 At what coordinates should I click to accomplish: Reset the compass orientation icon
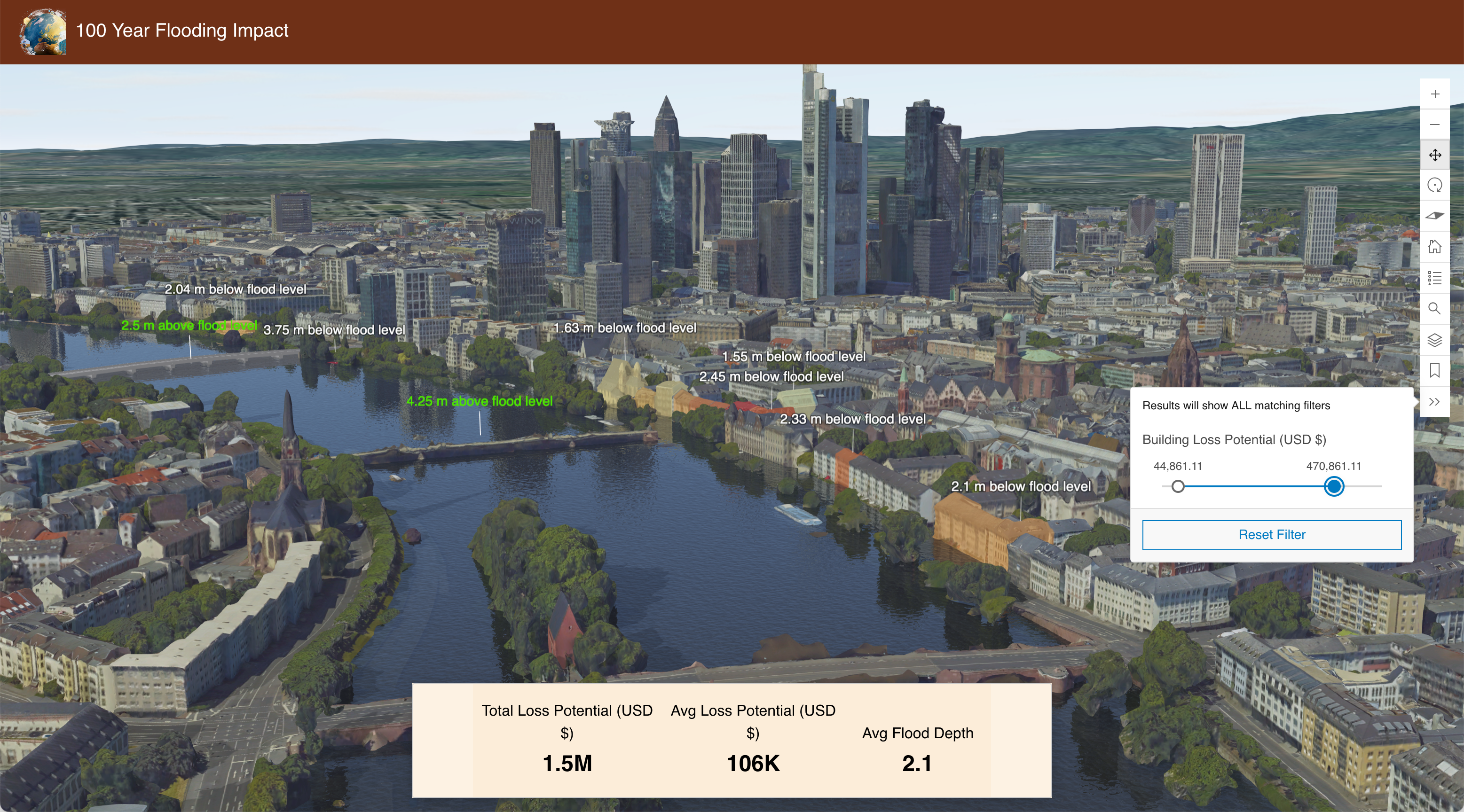tap(1434, 216)
